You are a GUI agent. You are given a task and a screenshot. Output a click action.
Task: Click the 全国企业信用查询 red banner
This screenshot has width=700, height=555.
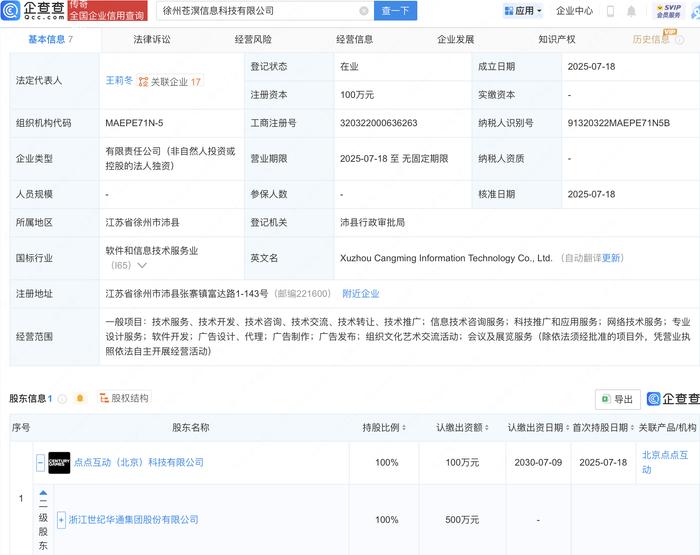tap(108, 11)
